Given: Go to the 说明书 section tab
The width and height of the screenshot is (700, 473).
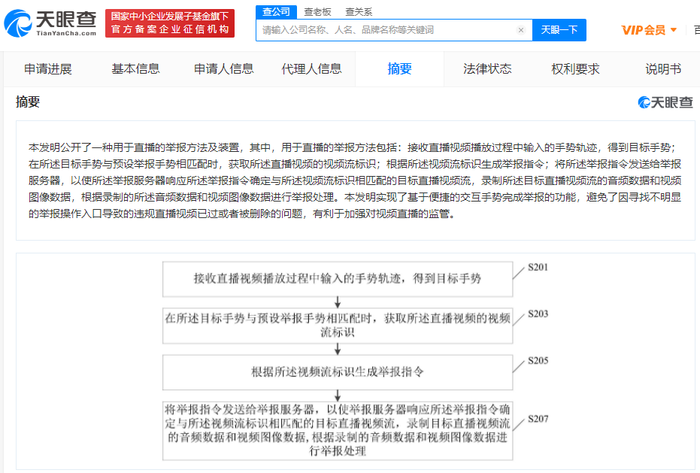Looking at the screenshot, I should coord(663,69).
